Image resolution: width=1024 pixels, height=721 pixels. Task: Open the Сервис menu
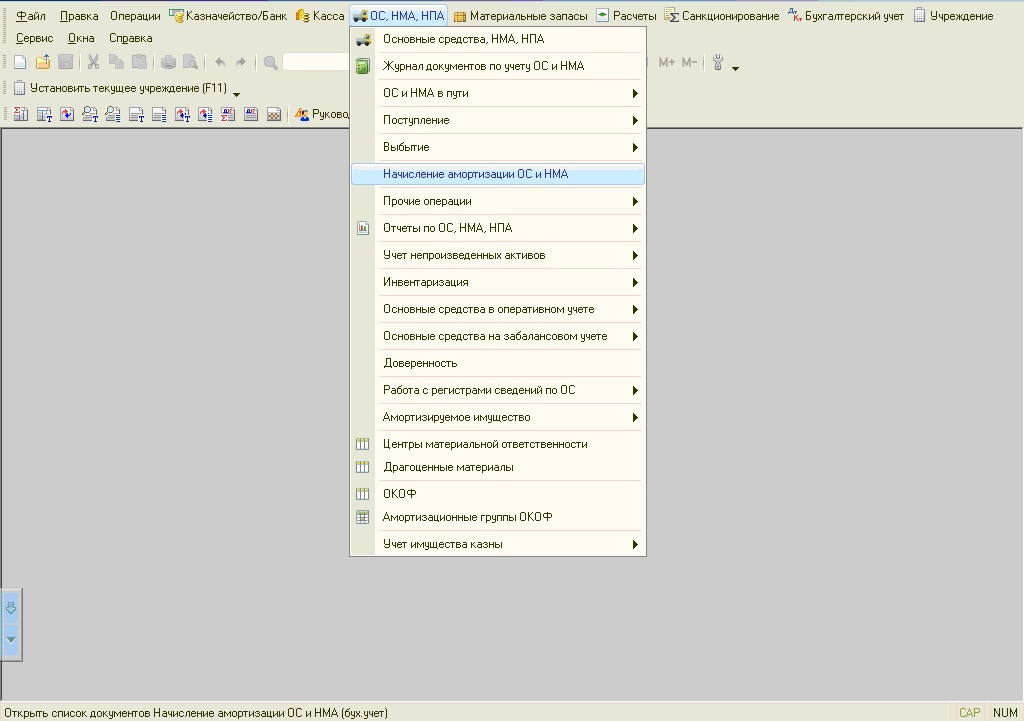coord(35,38)
